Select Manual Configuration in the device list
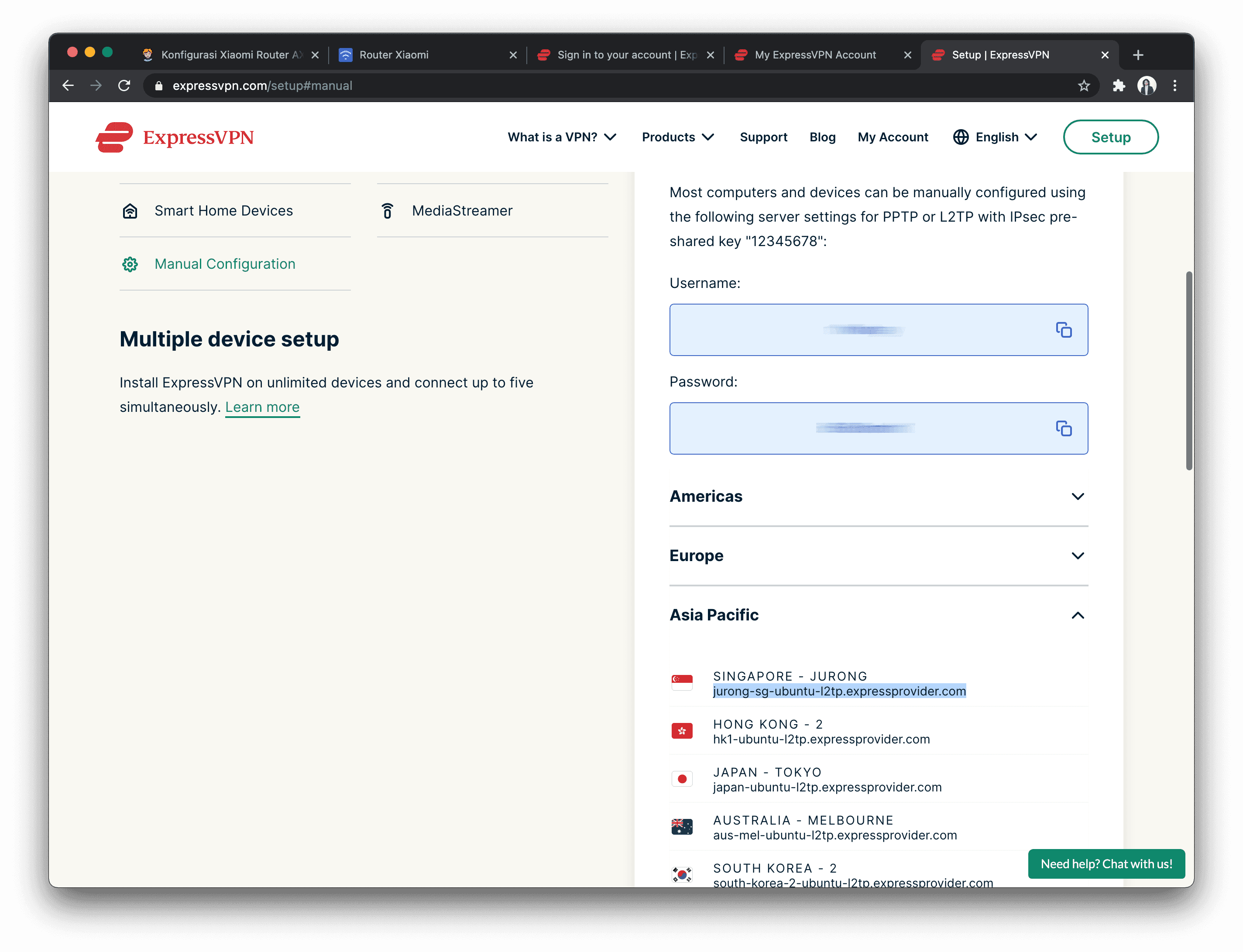Viewport: 1243px width, 952px height. click(x=224, y=264)
